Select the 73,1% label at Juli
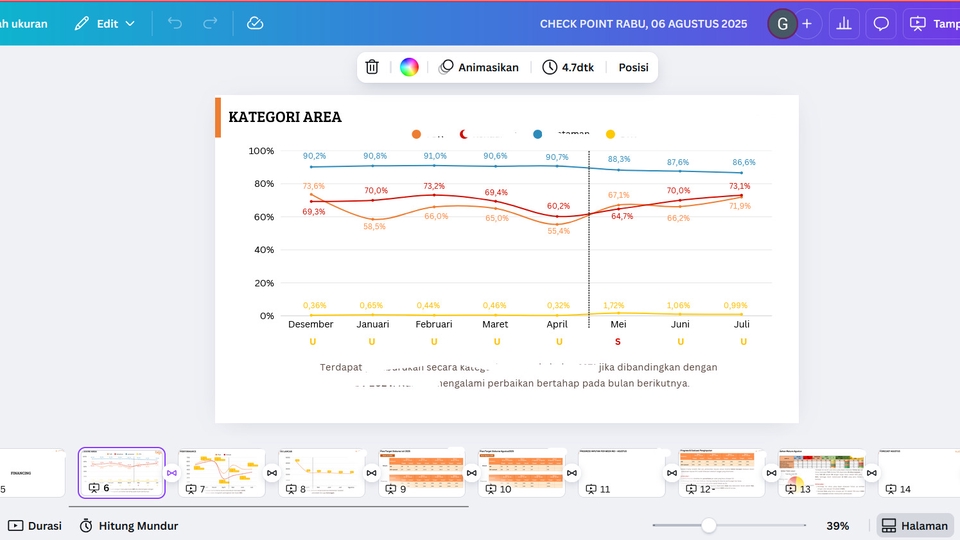The image size is (960, 540). 740,186
